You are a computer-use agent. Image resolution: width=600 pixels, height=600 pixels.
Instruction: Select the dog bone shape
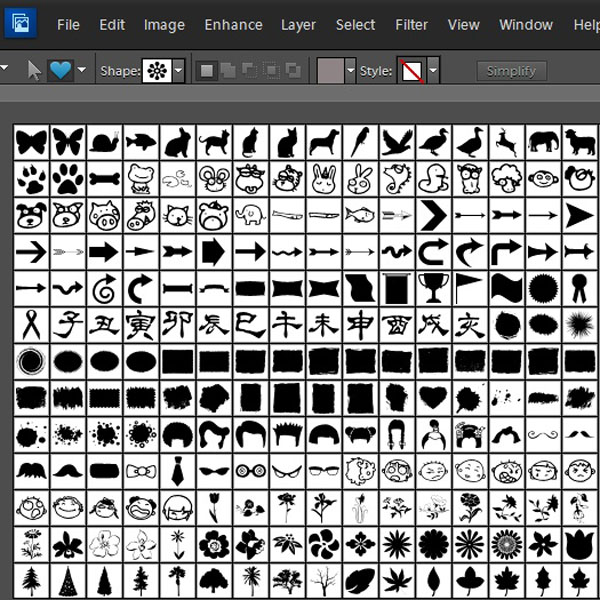(104, 179)
